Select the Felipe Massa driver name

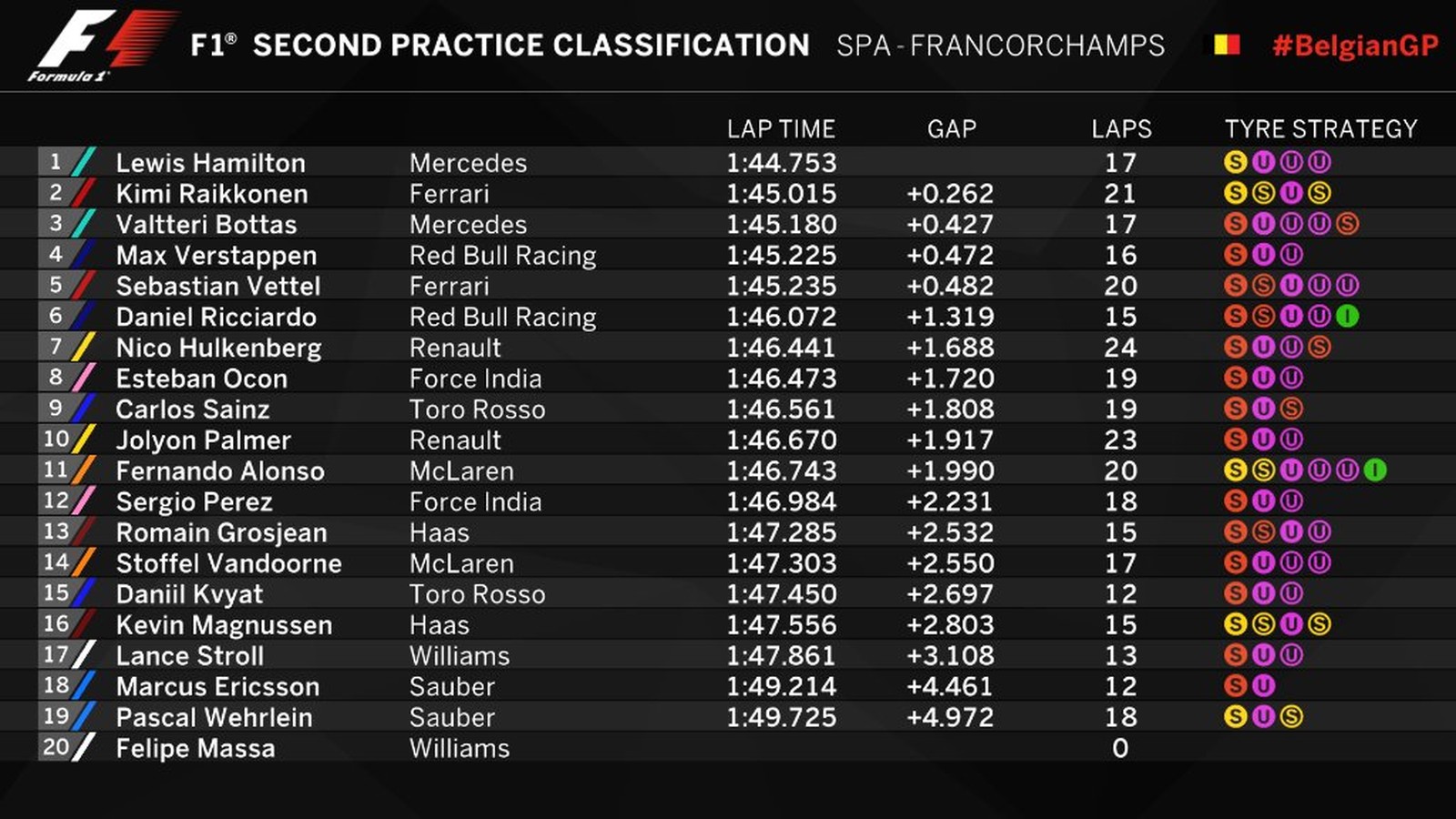point(195,748)
